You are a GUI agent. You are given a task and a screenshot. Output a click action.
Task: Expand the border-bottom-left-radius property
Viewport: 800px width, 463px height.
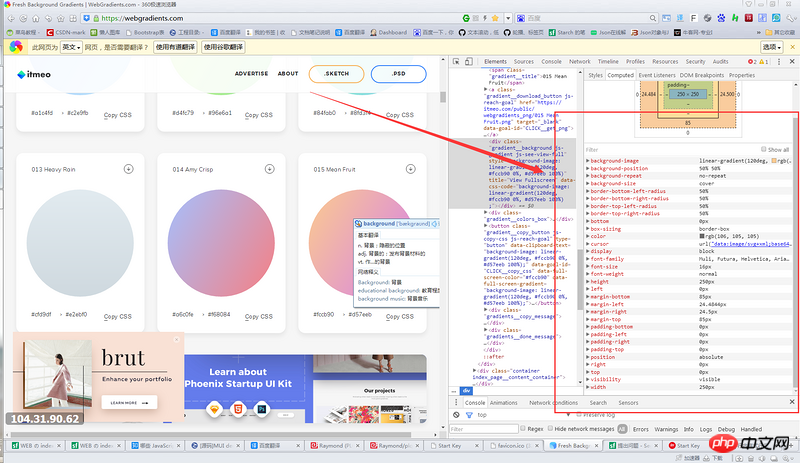588,191
